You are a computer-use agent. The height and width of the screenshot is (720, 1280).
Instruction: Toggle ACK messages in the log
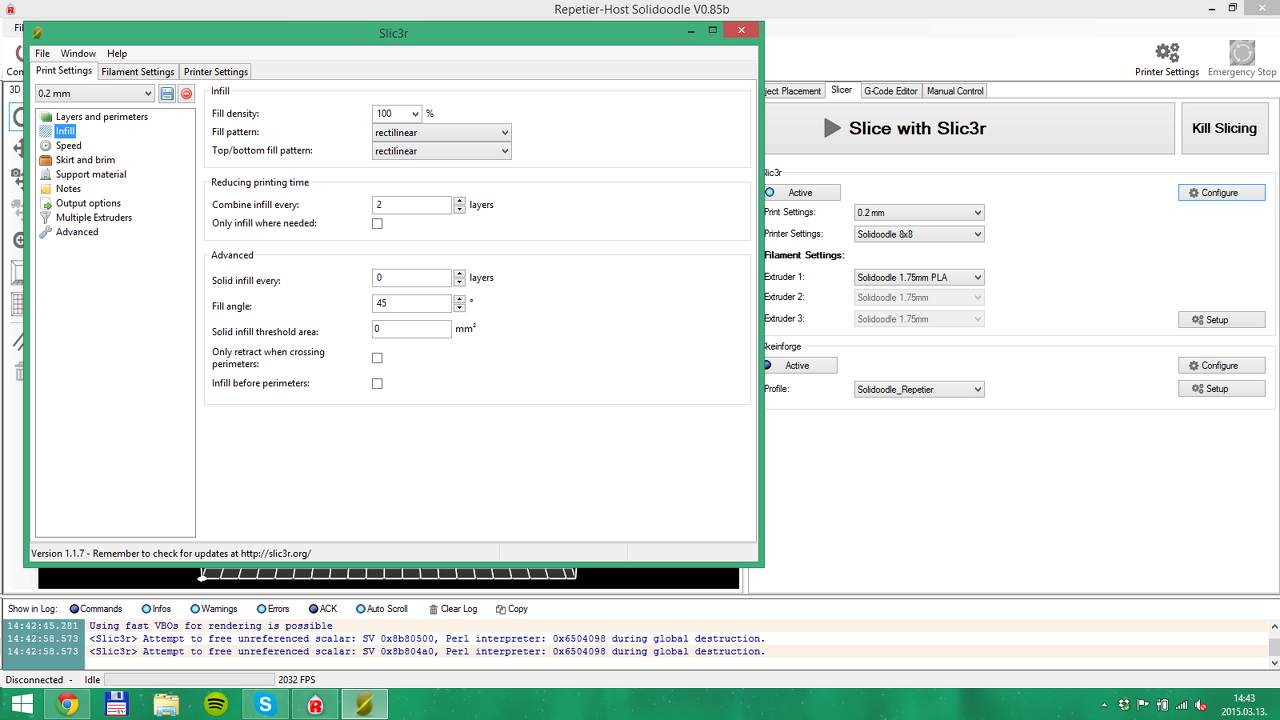point(323,609)
